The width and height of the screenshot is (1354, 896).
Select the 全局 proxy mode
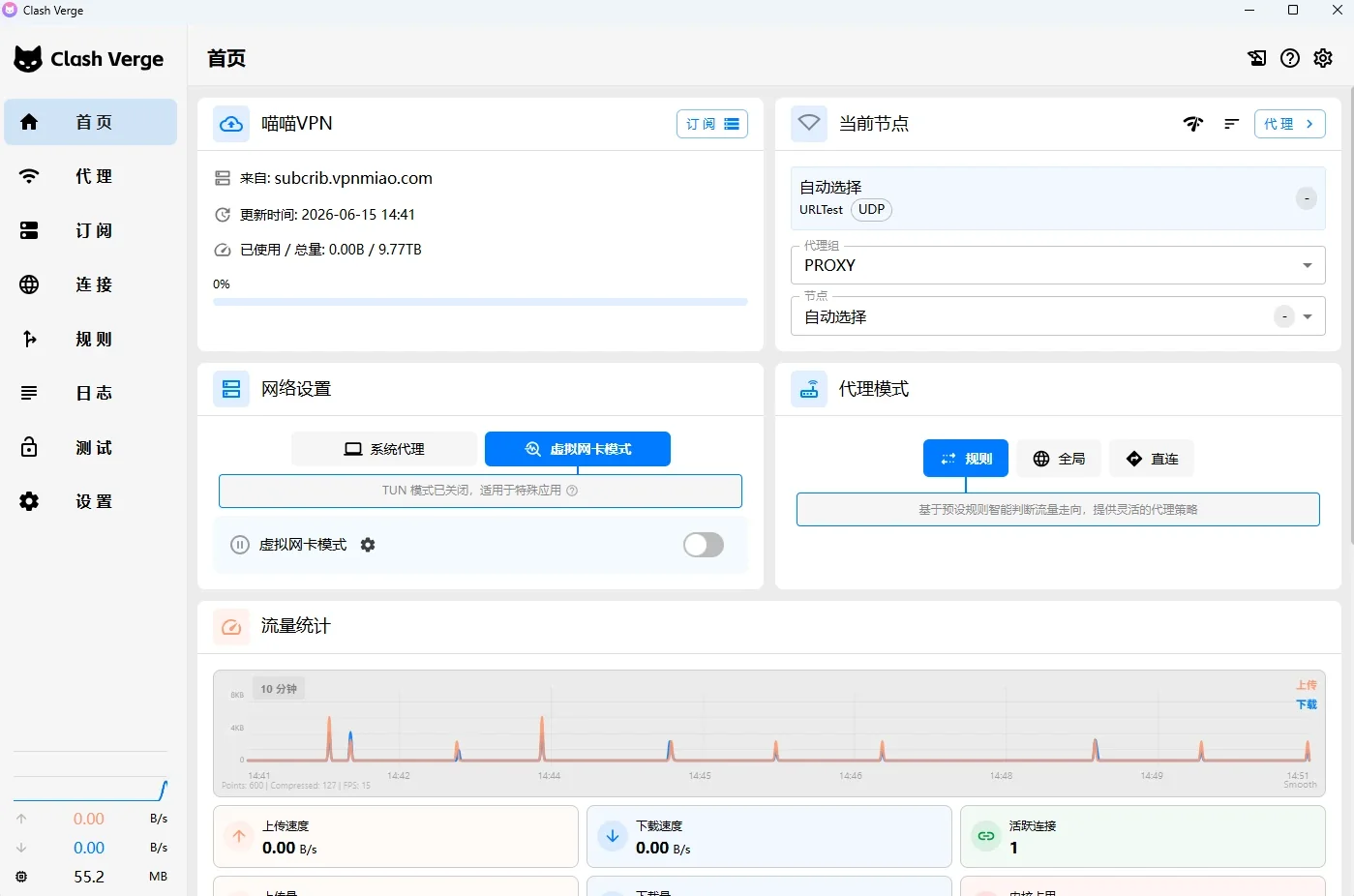point(1059,459)
